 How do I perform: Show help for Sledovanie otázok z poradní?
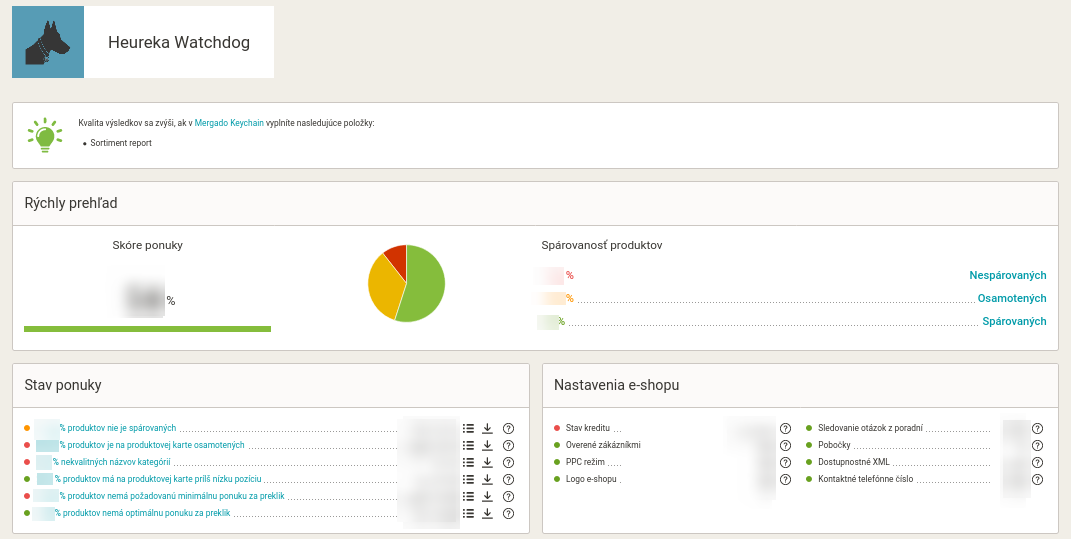pos(1038,428)
